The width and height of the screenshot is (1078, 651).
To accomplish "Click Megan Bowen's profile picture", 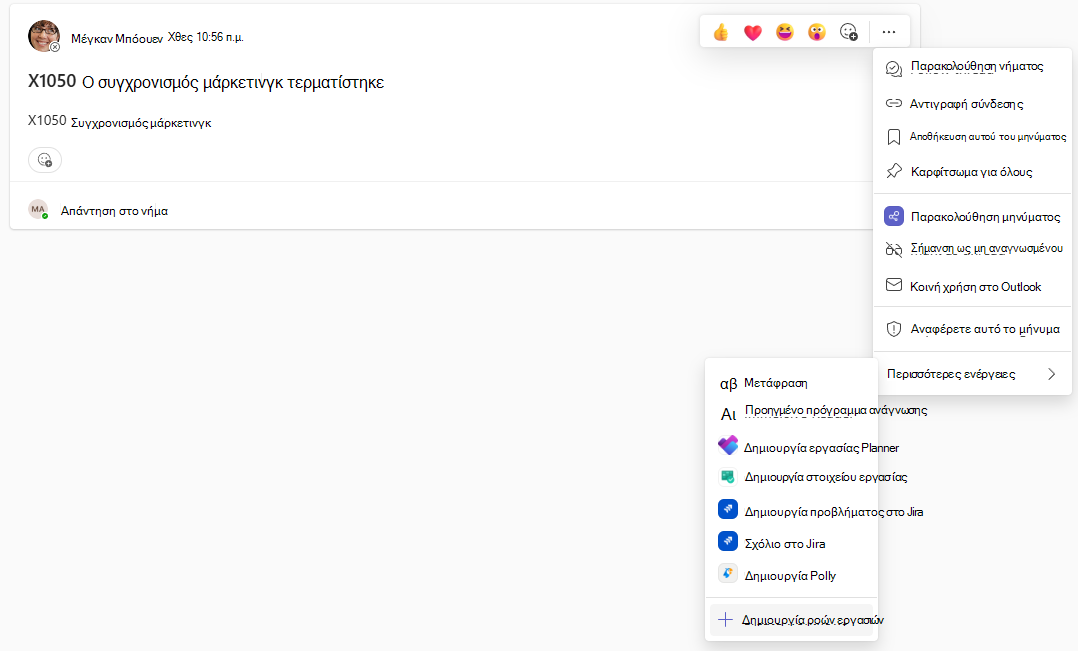I will point(43,36).
